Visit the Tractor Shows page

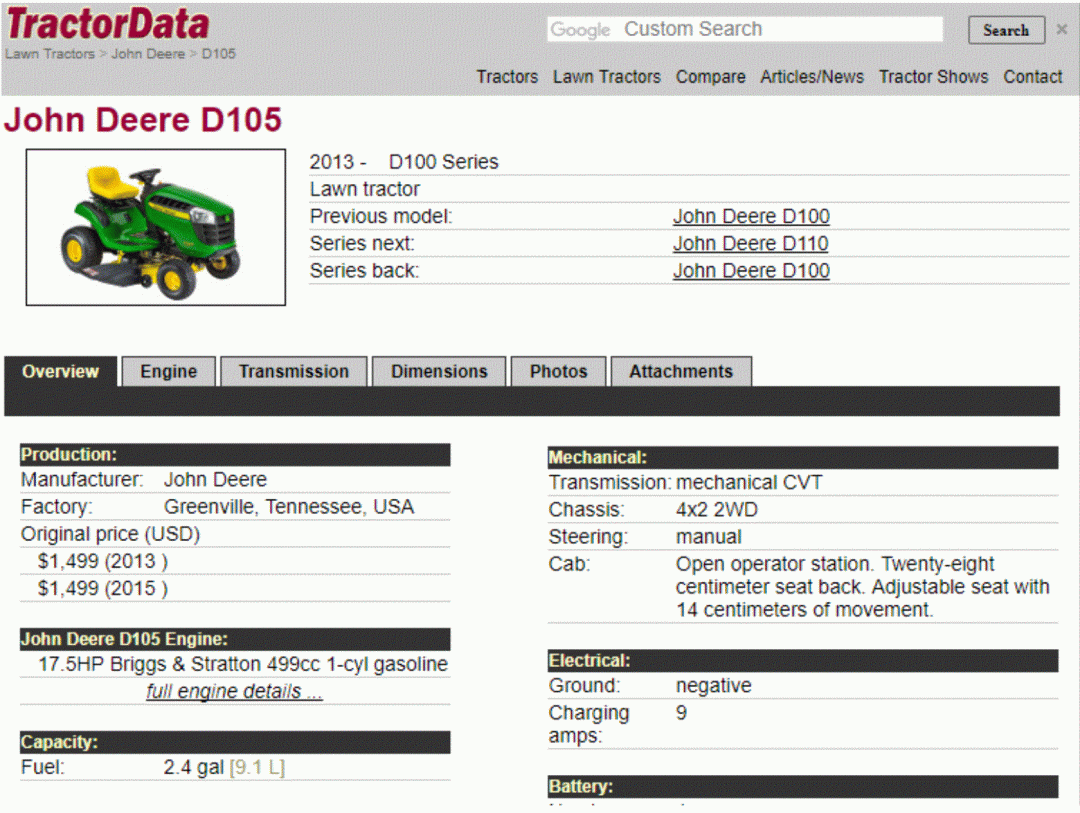coord(933,76)
